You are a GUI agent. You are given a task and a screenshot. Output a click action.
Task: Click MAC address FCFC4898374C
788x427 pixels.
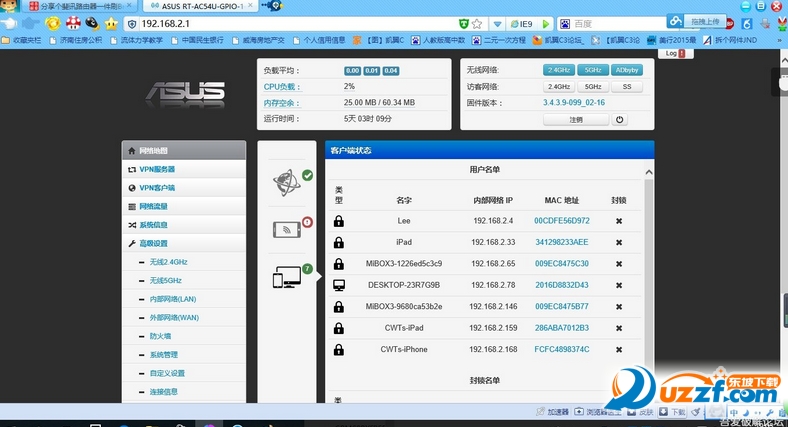point(562,350)
